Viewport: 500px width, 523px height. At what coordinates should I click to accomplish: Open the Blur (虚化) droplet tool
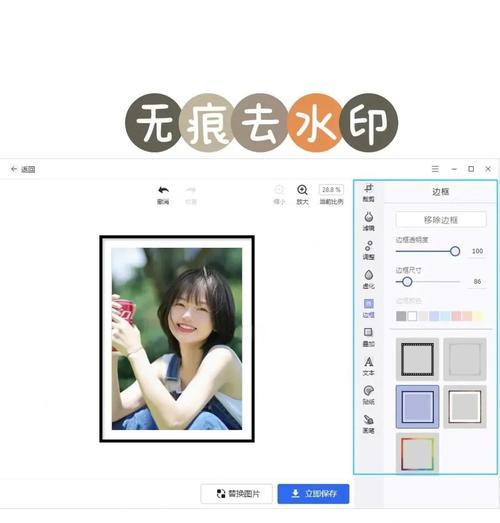click(x=368, y=279)
